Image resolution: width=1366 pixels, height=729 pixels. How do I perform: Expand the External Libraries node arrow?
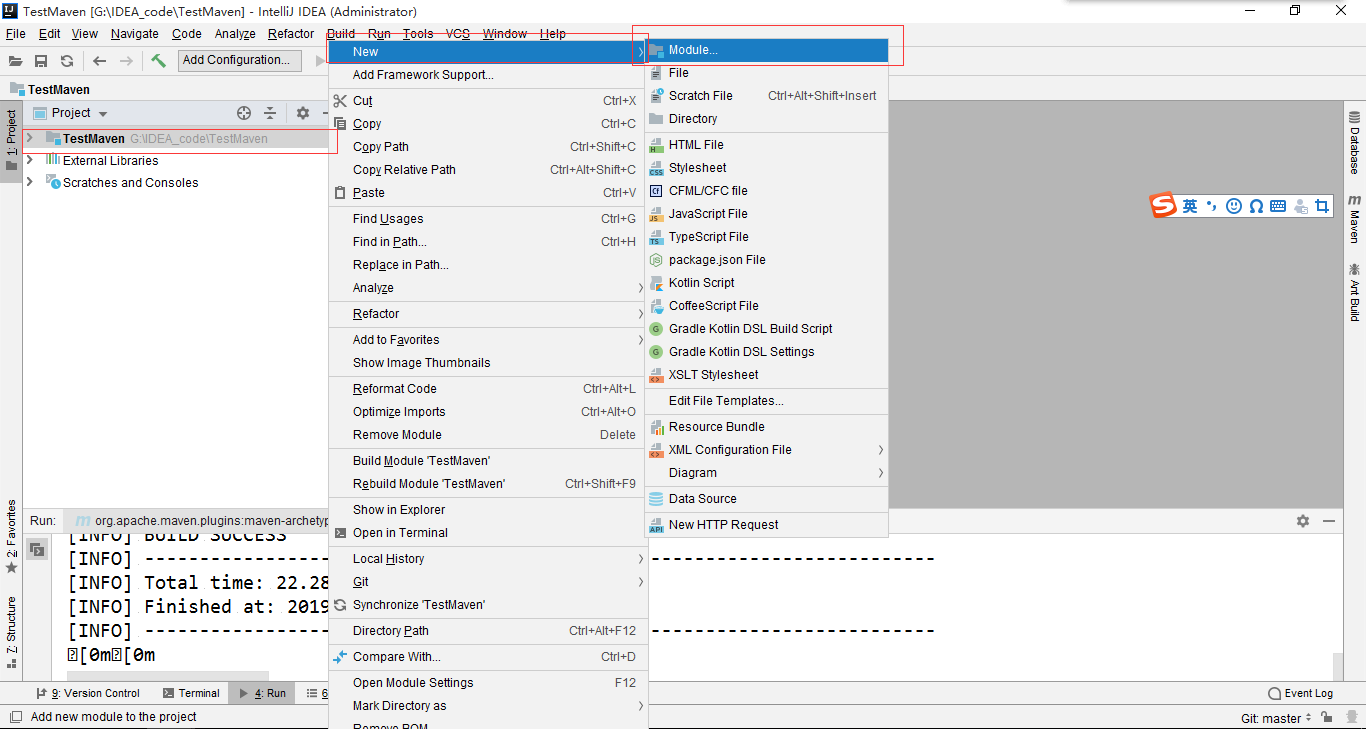click(30, 160)
